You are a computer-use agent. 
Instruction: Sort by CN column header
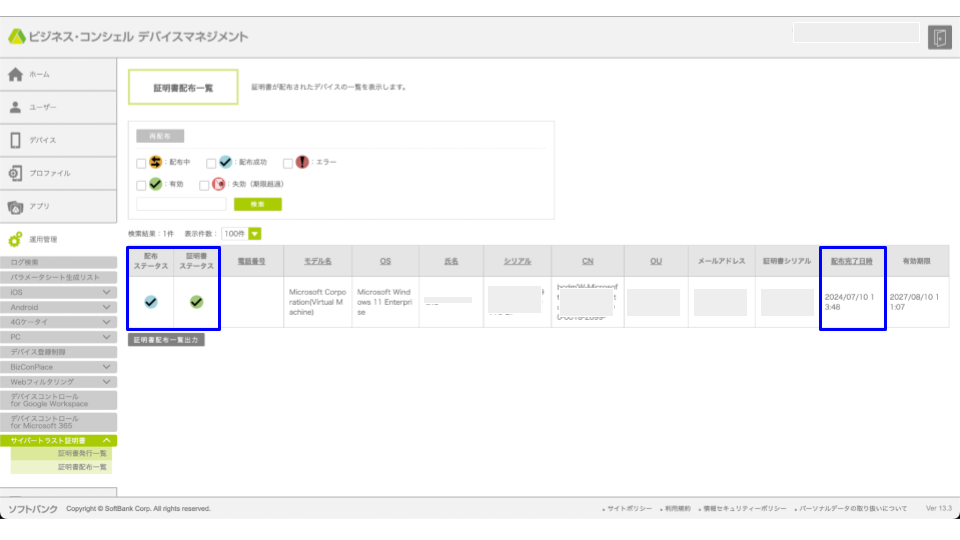click(588, 261)
